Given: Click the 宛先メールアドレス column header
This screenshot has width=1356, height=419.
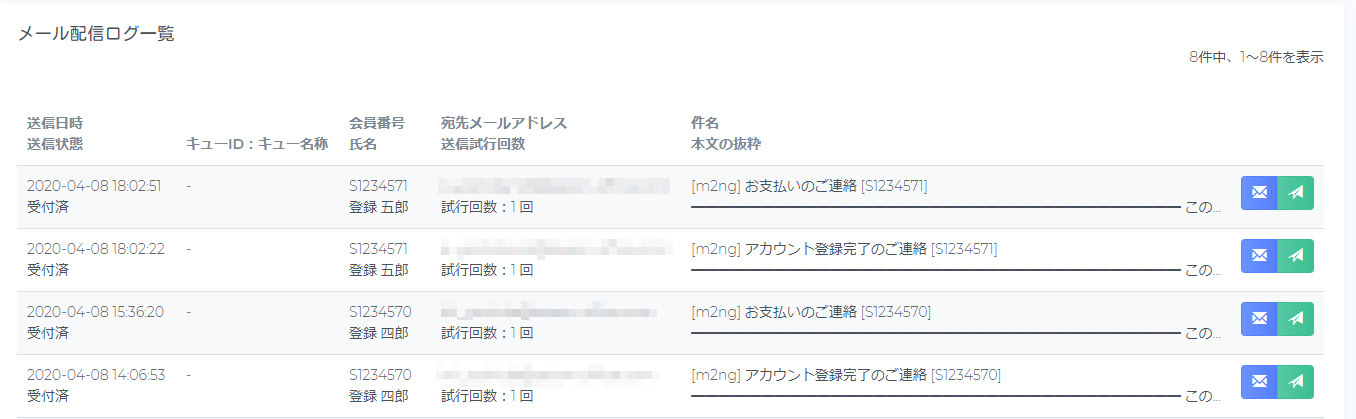Looking at the screenshot, I should 504,124.
